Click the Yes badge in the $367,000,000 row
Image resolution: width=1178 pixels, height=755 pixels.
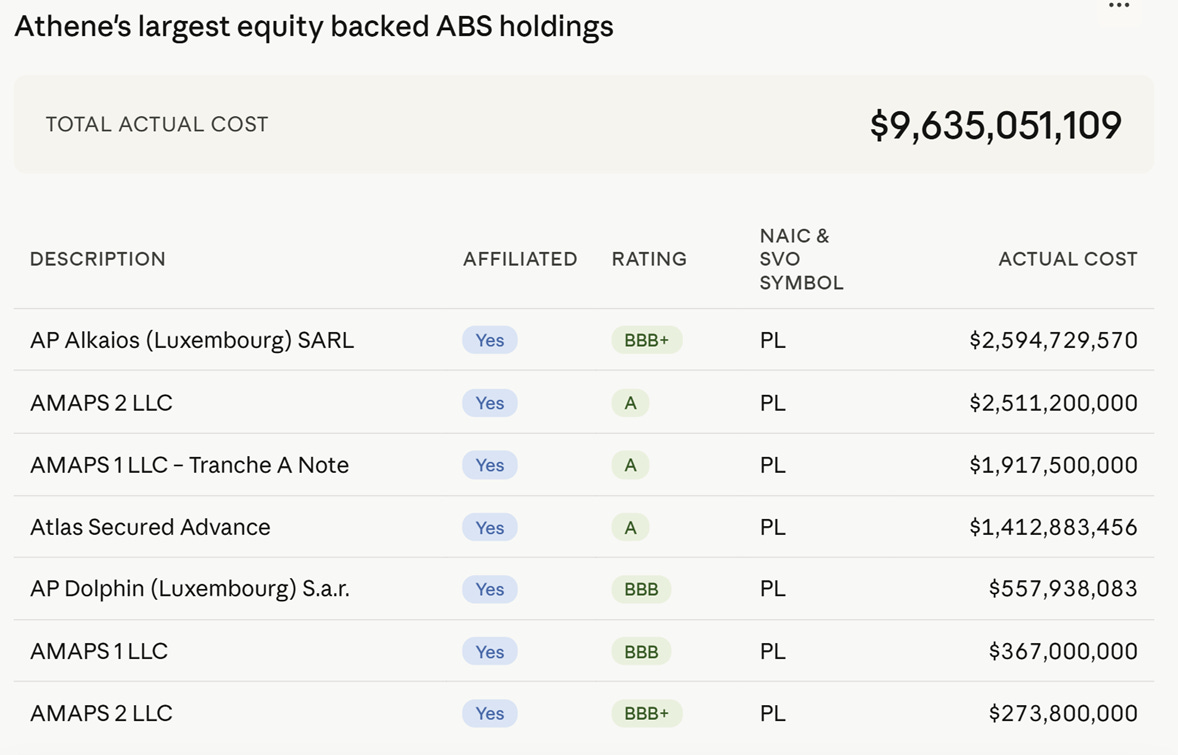(490, 651)
